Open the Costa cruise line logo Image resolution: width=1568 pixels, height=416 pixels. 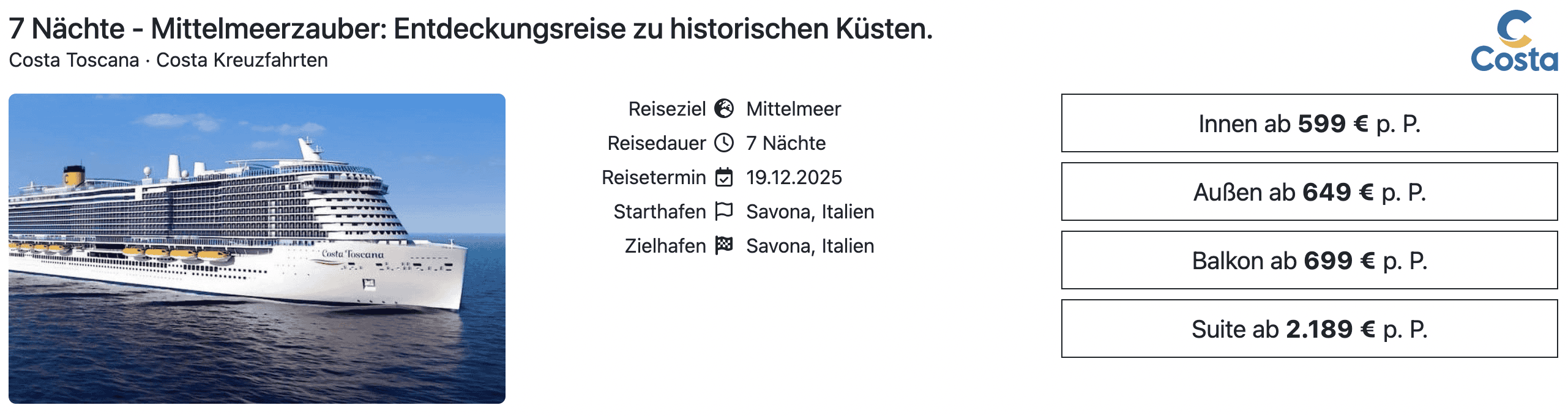(1514, 42)
